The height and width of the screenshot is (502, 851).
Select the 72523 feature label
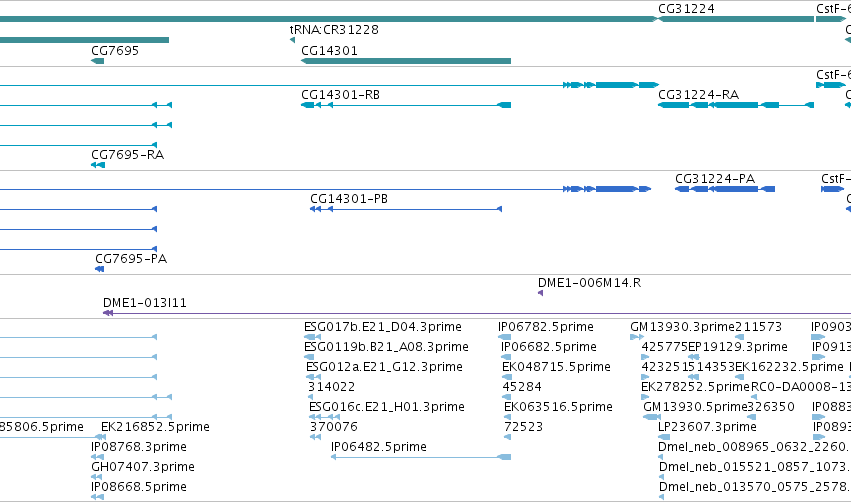[523, 427]
